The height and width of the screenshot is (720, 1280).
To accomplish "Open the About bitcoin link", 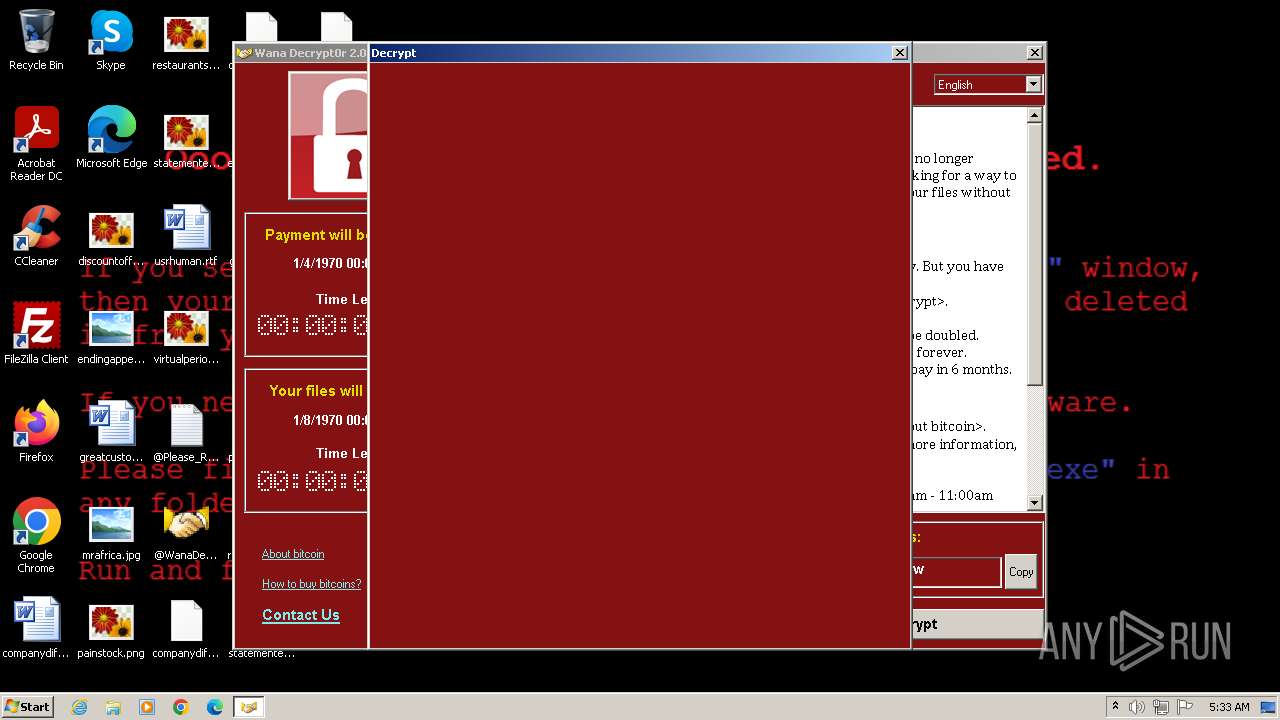I will coord(293,554).
